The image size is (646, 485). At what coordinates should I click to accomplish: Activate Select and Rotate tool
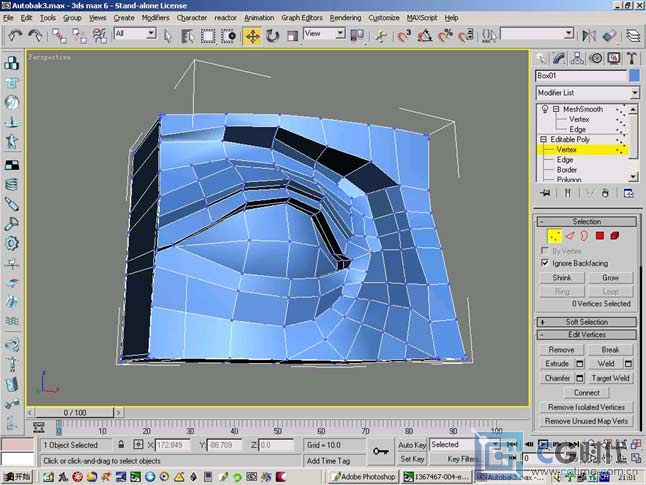click(x=272, y=36)
